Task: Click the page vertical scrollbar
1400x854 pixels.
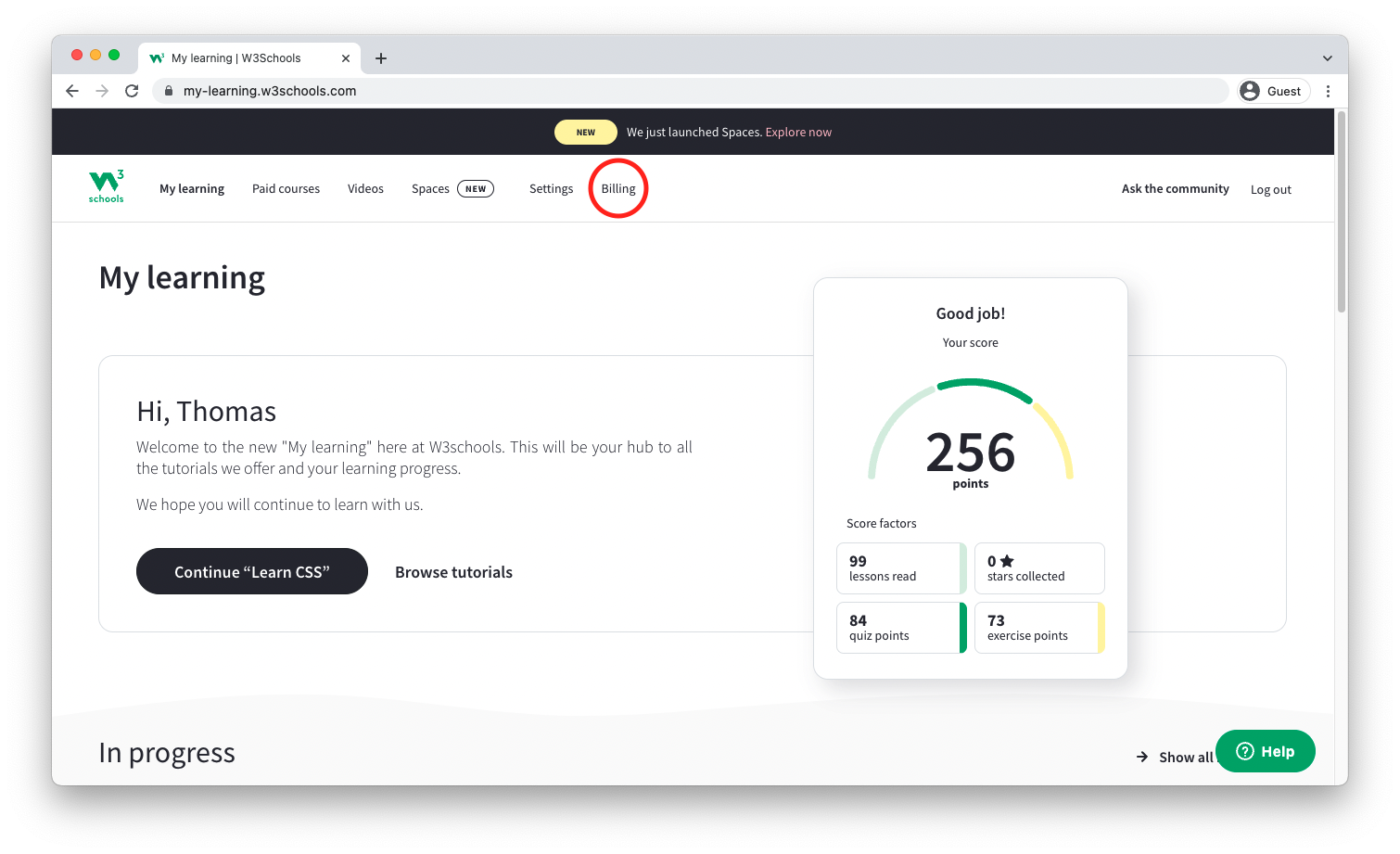Action: pyautogui.click(x=1342, y=213)
